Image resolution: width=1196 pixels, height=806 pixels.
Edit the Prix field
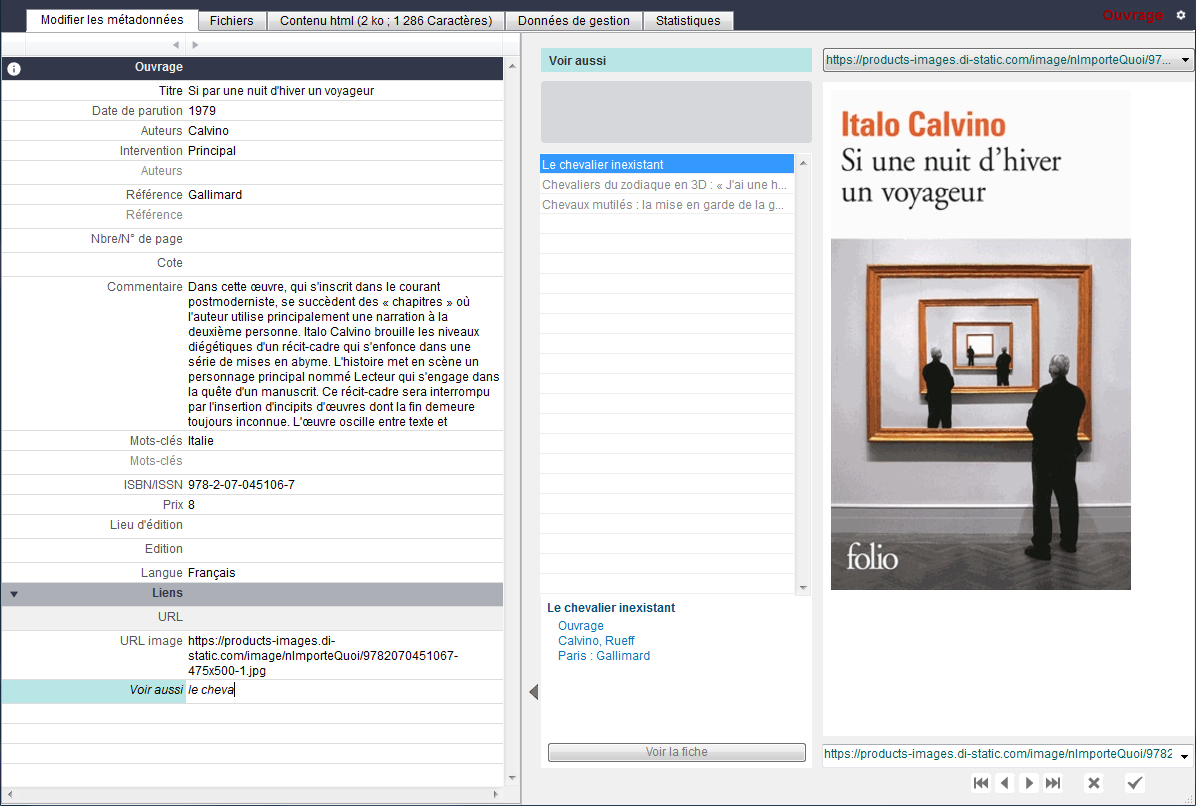tap(345, 505)
